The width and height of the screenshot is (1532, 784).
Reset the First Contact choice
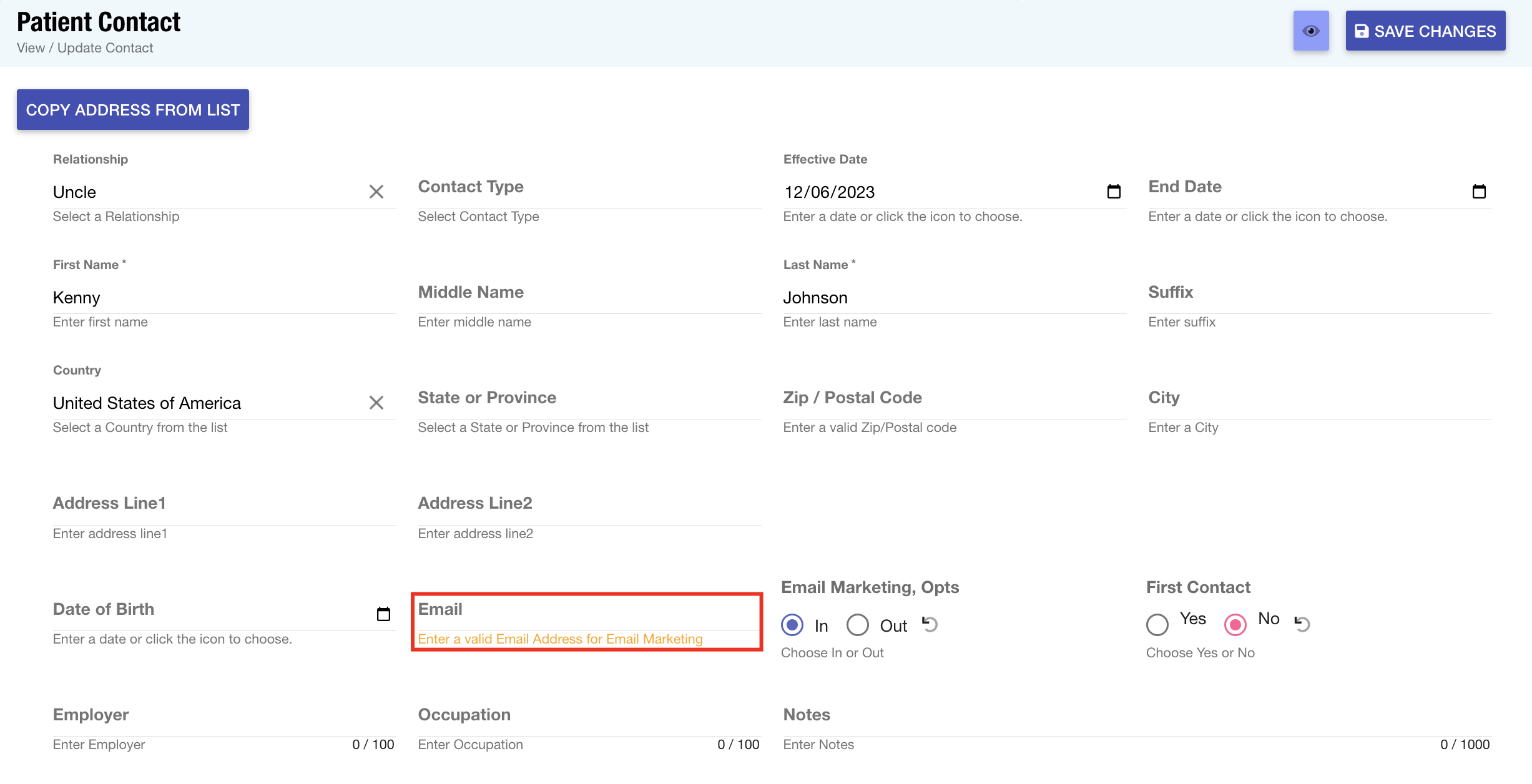click(x=1302, y=623)
